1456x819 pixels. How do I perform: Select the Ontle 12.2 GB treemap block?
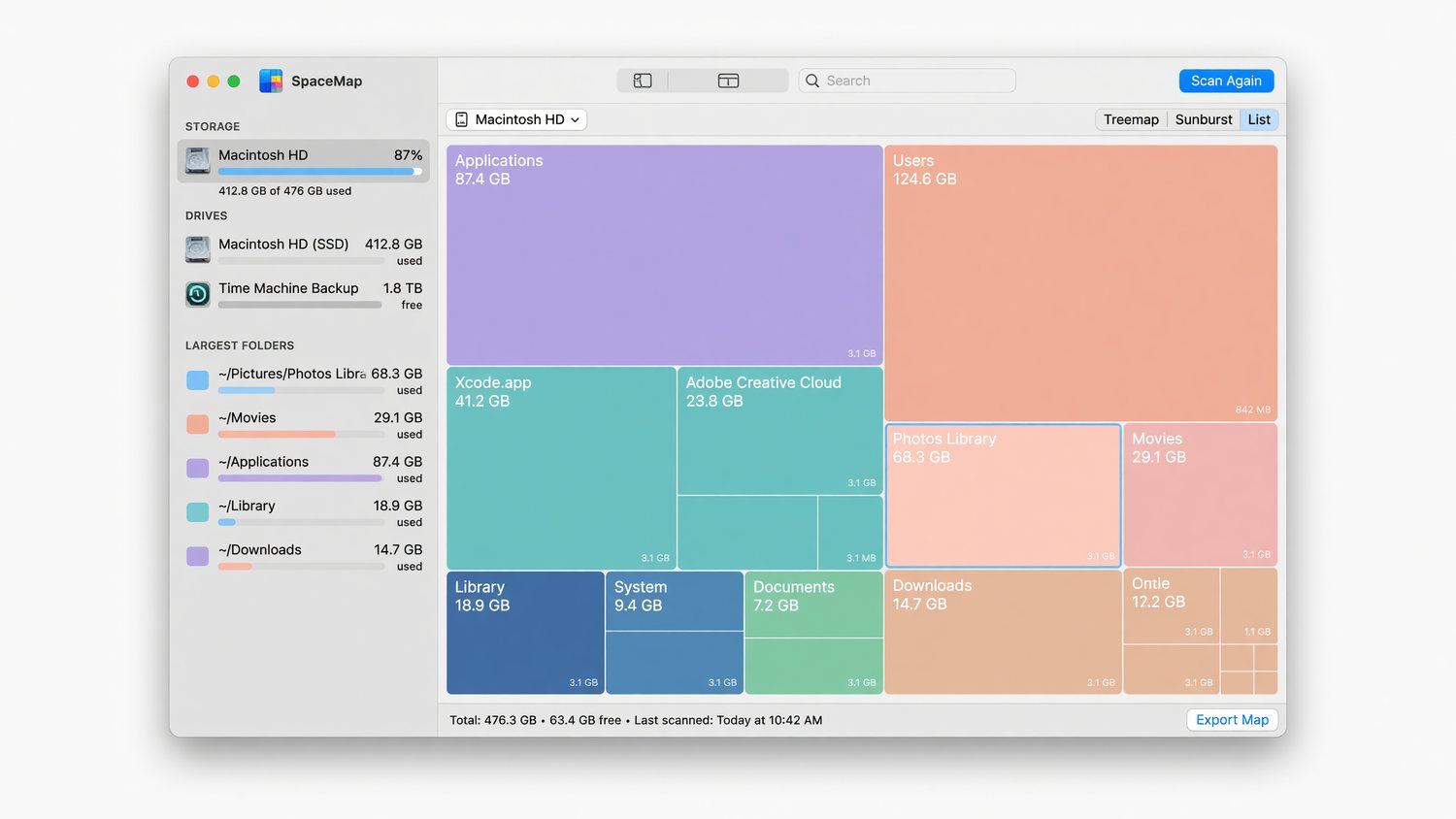(1171, 606)
